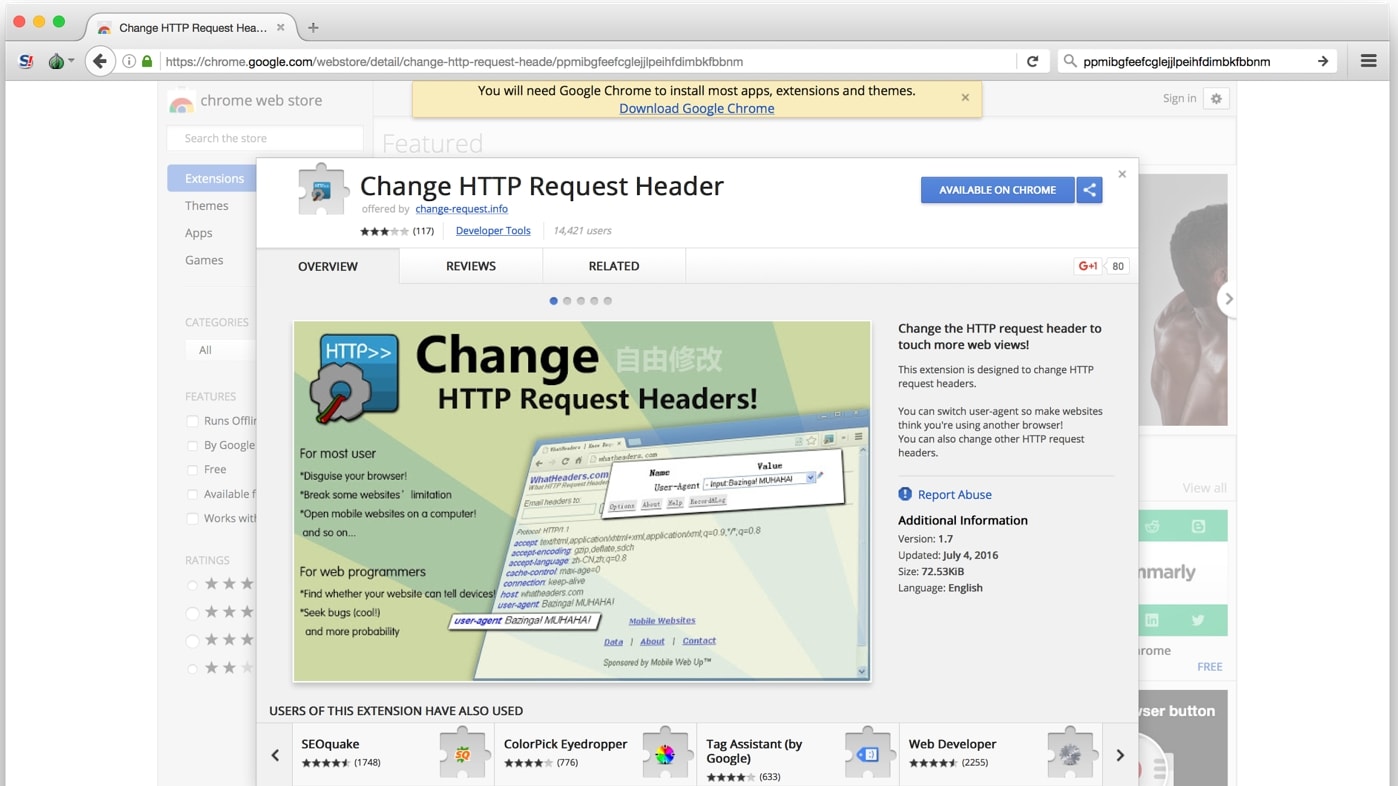
Task: Select Games in the store sidebar
Action: coord(204,260)
